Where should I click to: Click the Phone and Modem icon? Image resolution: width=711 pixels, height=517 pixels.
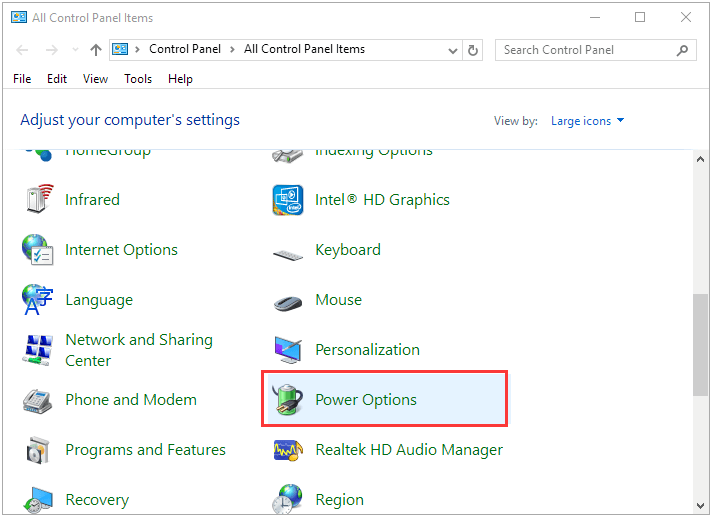coord(37,400)
